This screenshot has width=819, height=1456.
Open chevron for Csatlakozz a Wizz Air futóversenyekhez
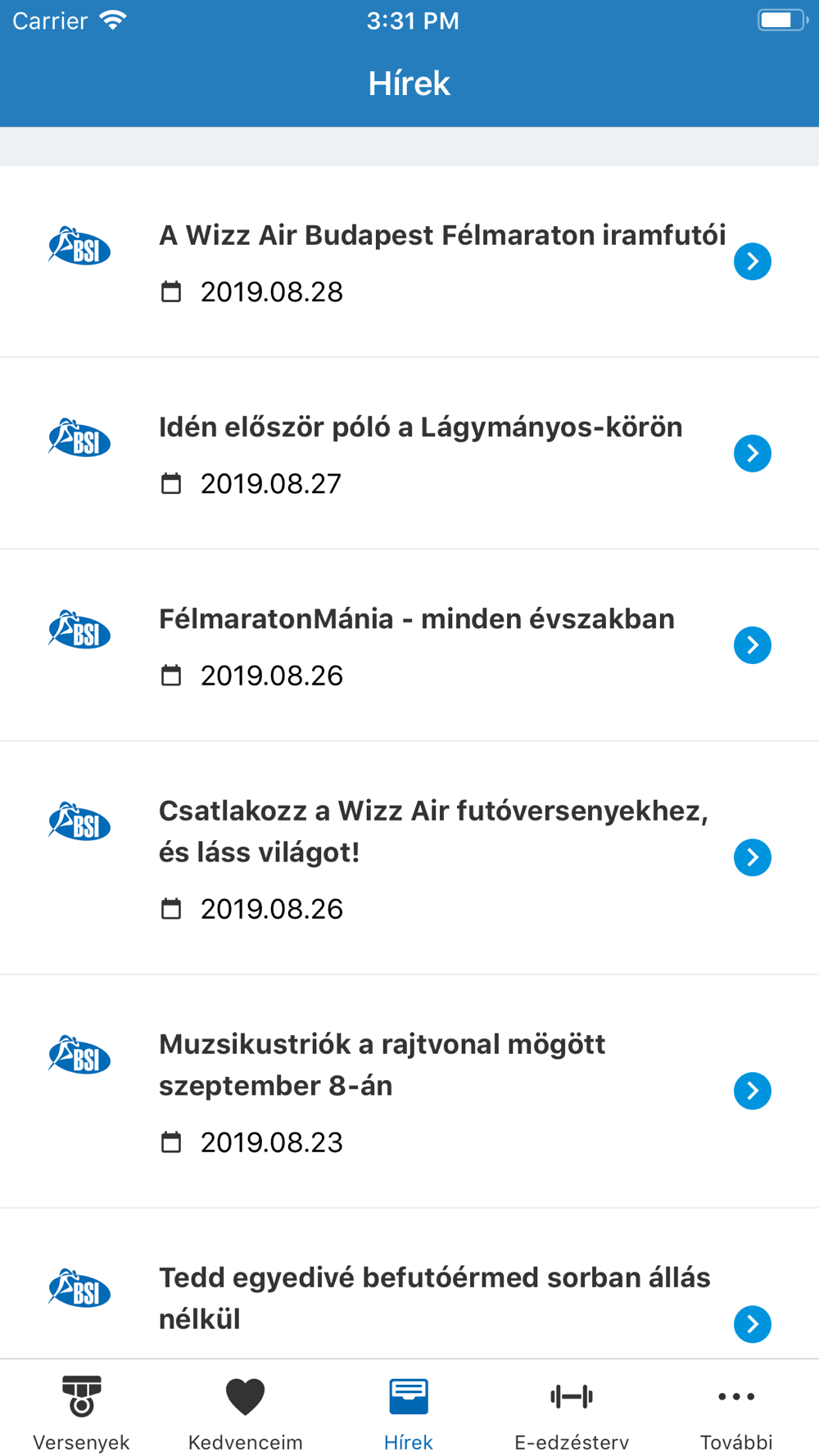point(753,857)
